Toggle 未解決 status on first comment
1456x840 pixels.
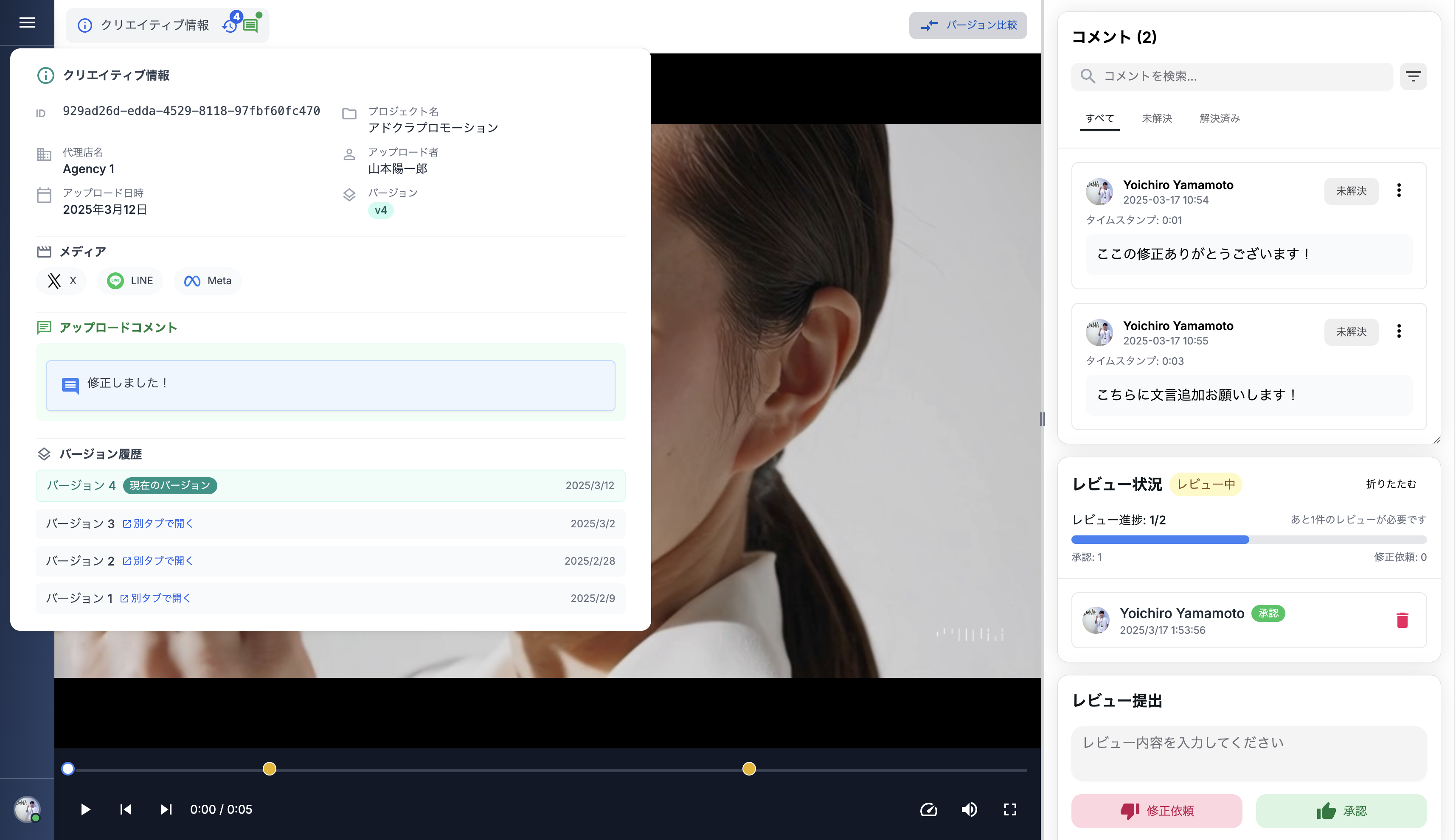pyautogui.click(x=1351, y=191)
